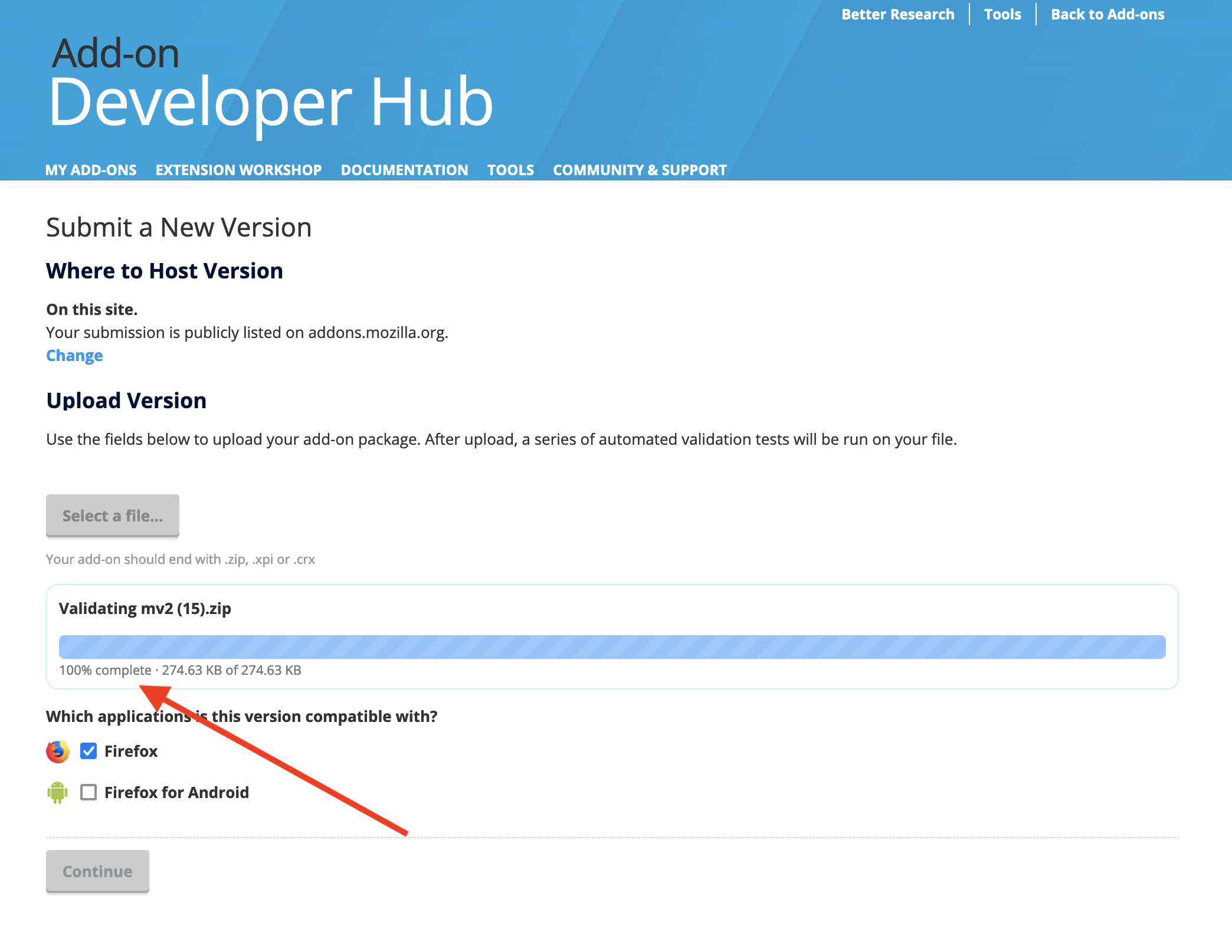Screen dimensions: 1232x952
Task: Open the EXTENSION WORKSHOP page
Action: coord(238,170)
